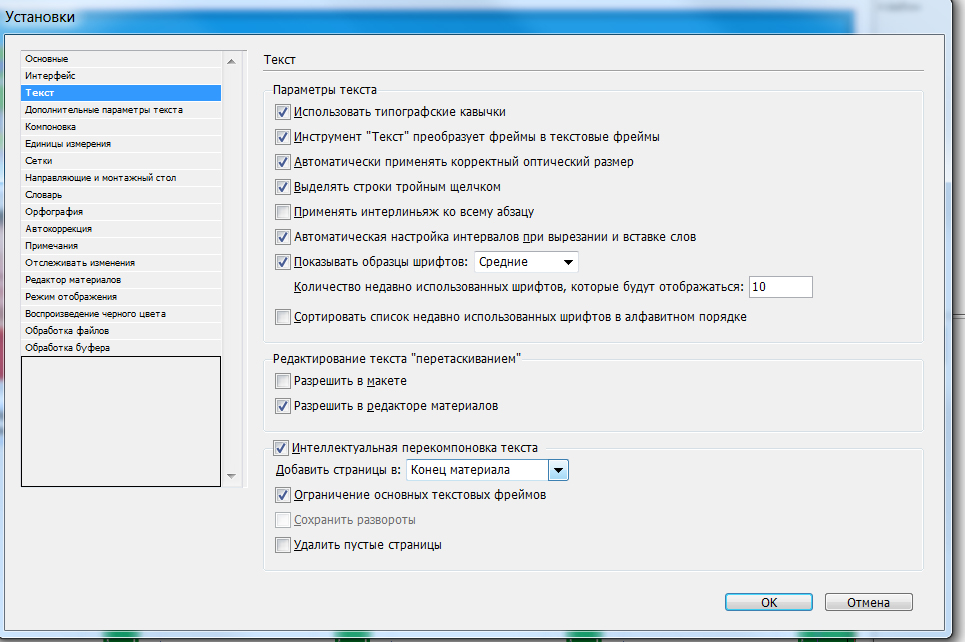Enable Применять интерлиньяж ко всему абзацу

pos(282,212)
